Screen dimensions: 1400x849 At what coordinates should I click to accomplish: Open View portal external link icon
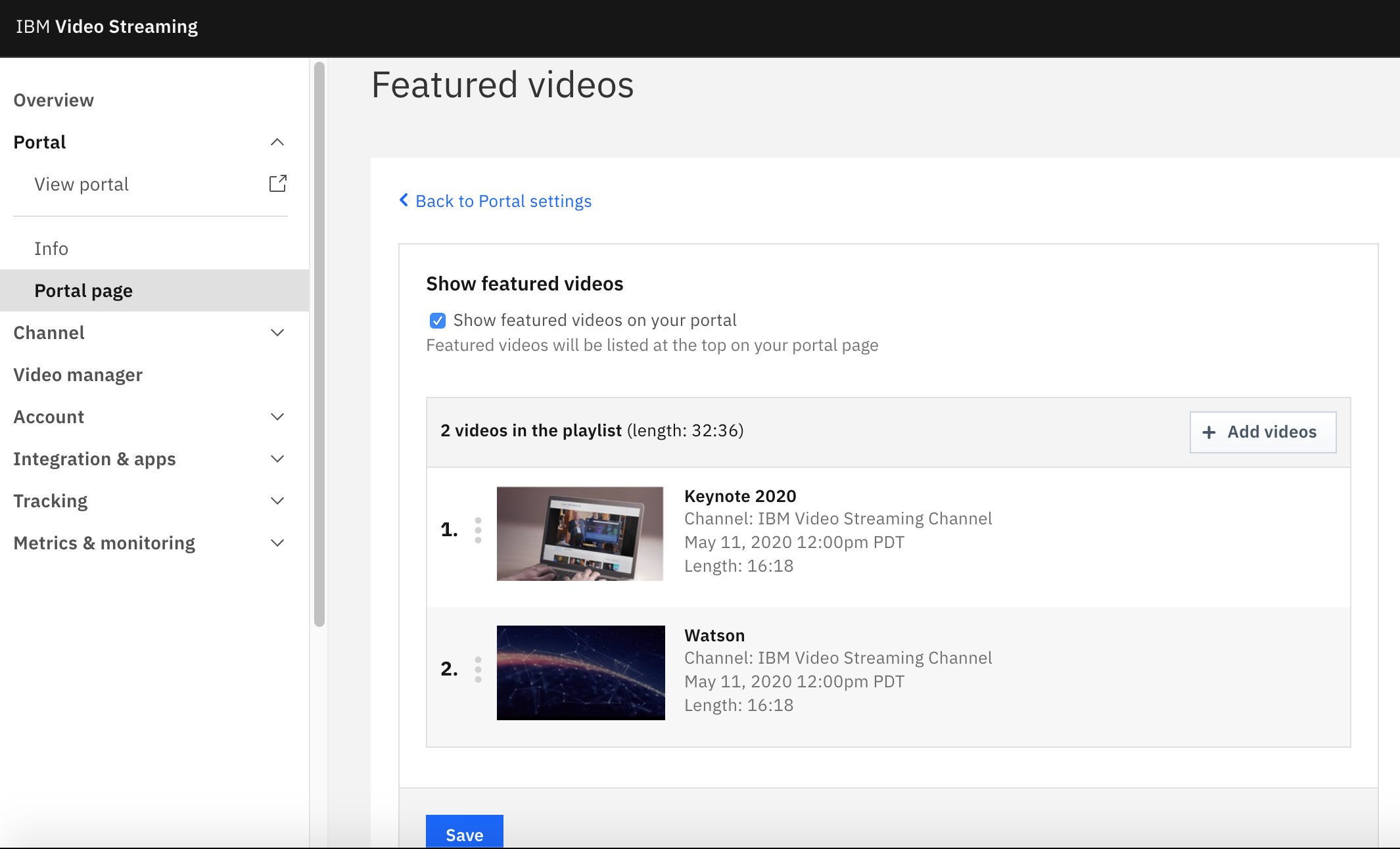[277, 183]
